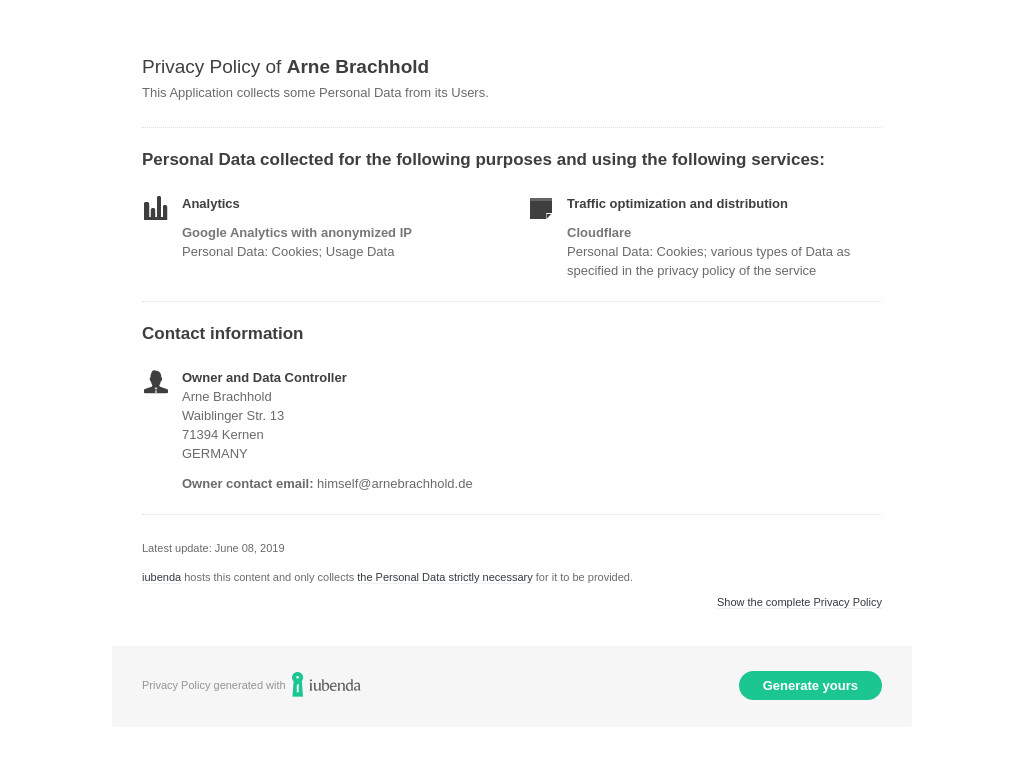Click the Generate yours button
Image resolution: width=1024 pixels, height=768 pixels.
[810, 686]
